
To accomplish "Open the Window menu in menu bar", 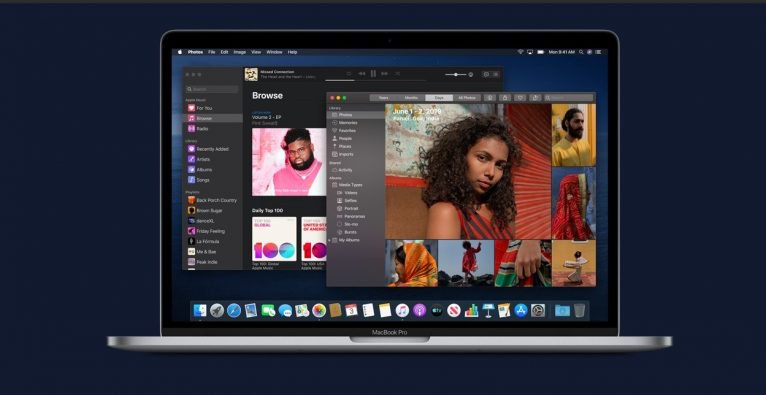I will [274, 52].
